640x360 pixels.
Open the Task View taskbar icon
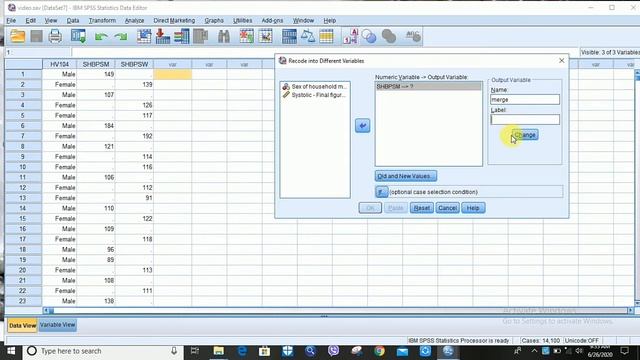[195, 351]
